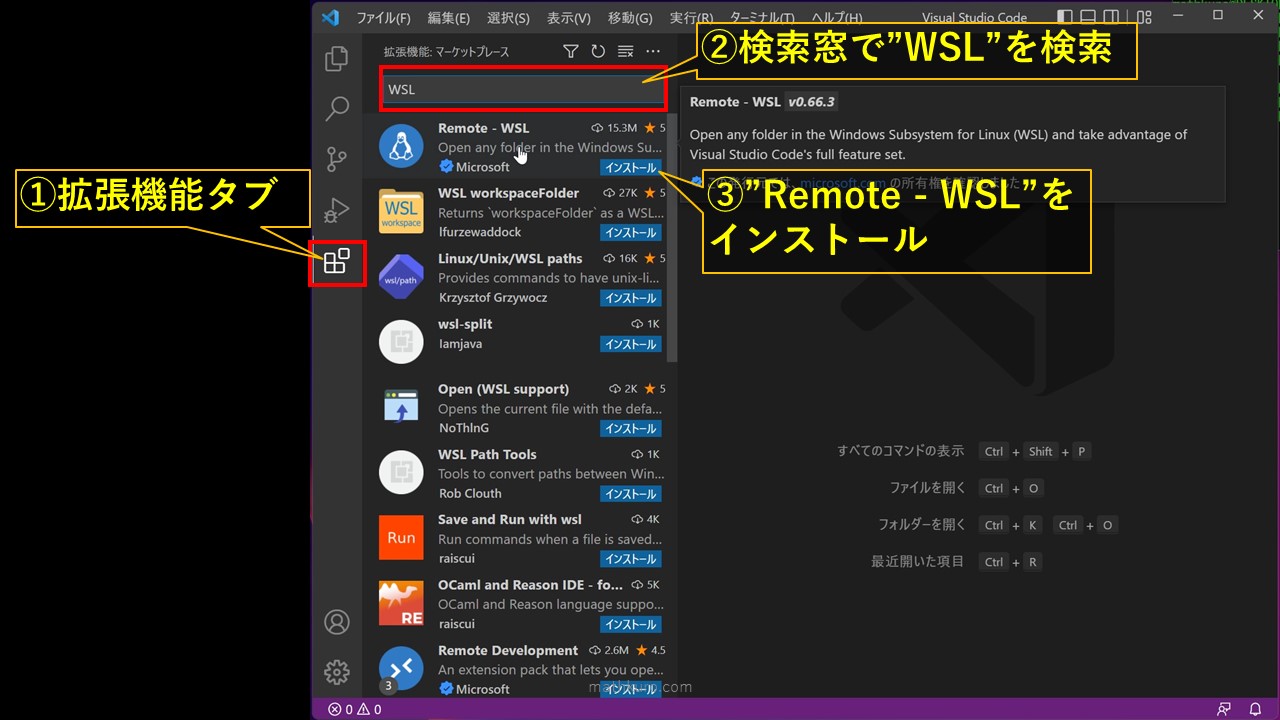Select the Extensions view icon
The height and width of the screenshot is (720, 1280).
tap(337, 262)
